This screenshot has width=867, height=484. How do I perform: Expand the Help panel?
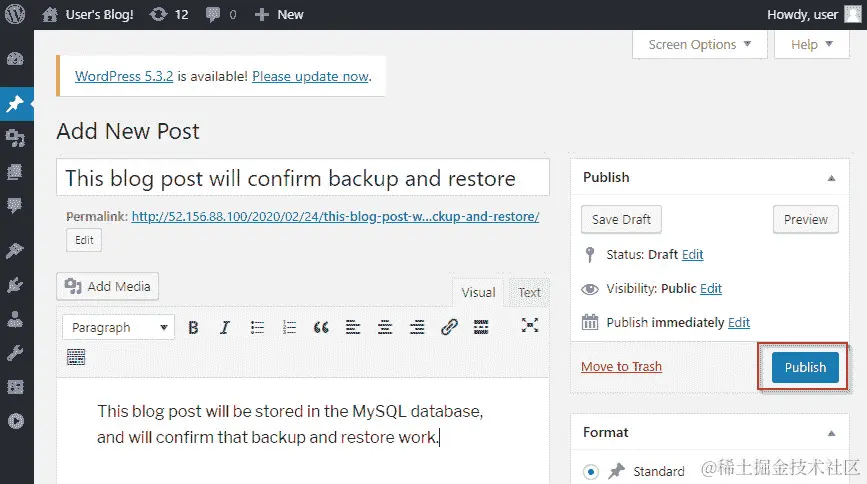point(812,44)
